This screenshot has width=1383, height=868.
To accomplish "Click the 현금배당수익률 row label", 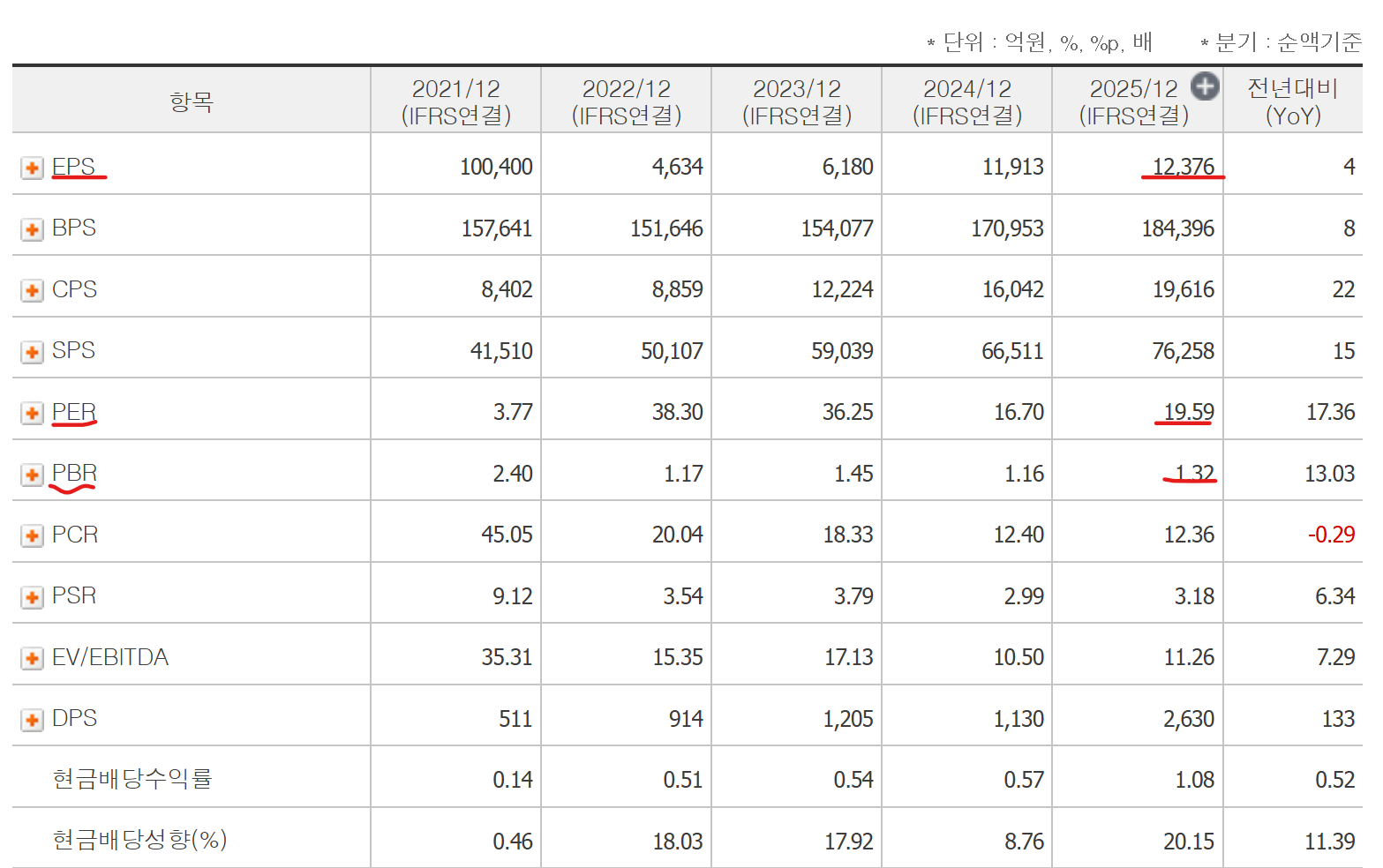I will (x=132, y=779).
